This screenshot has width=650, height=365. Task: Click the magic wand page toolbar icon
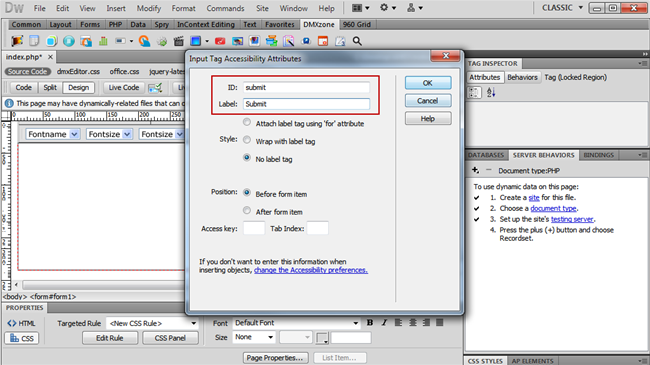289,41
